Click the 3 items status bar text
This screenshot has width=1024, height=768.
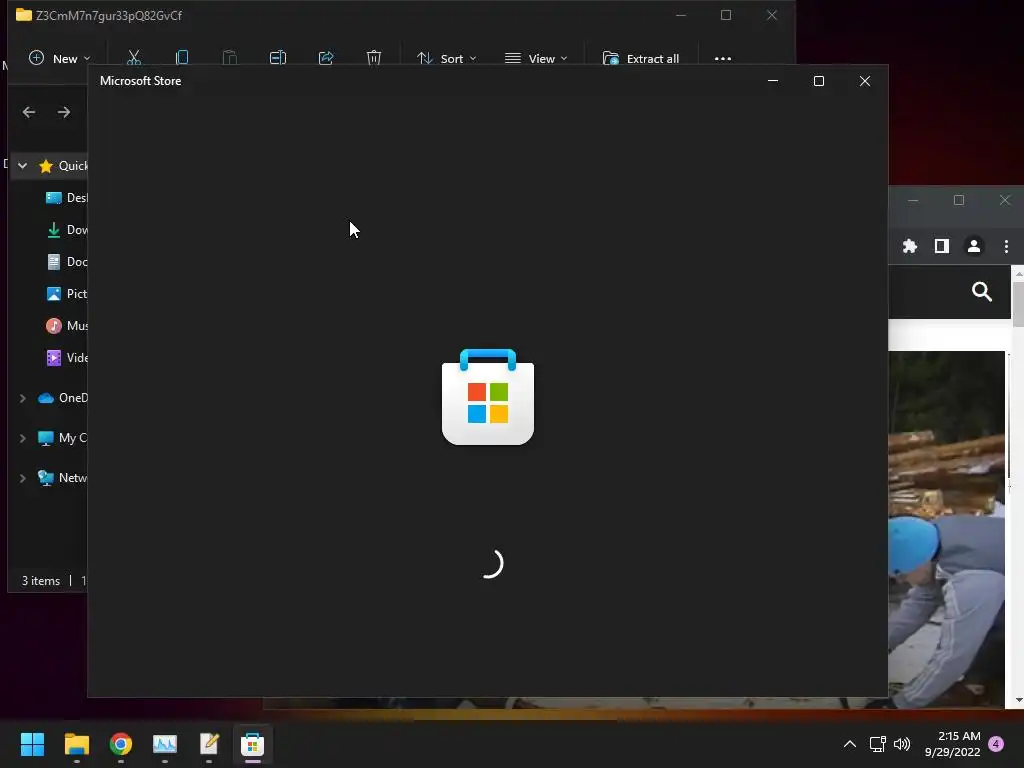pyautogui.click(x=40, y=581)
